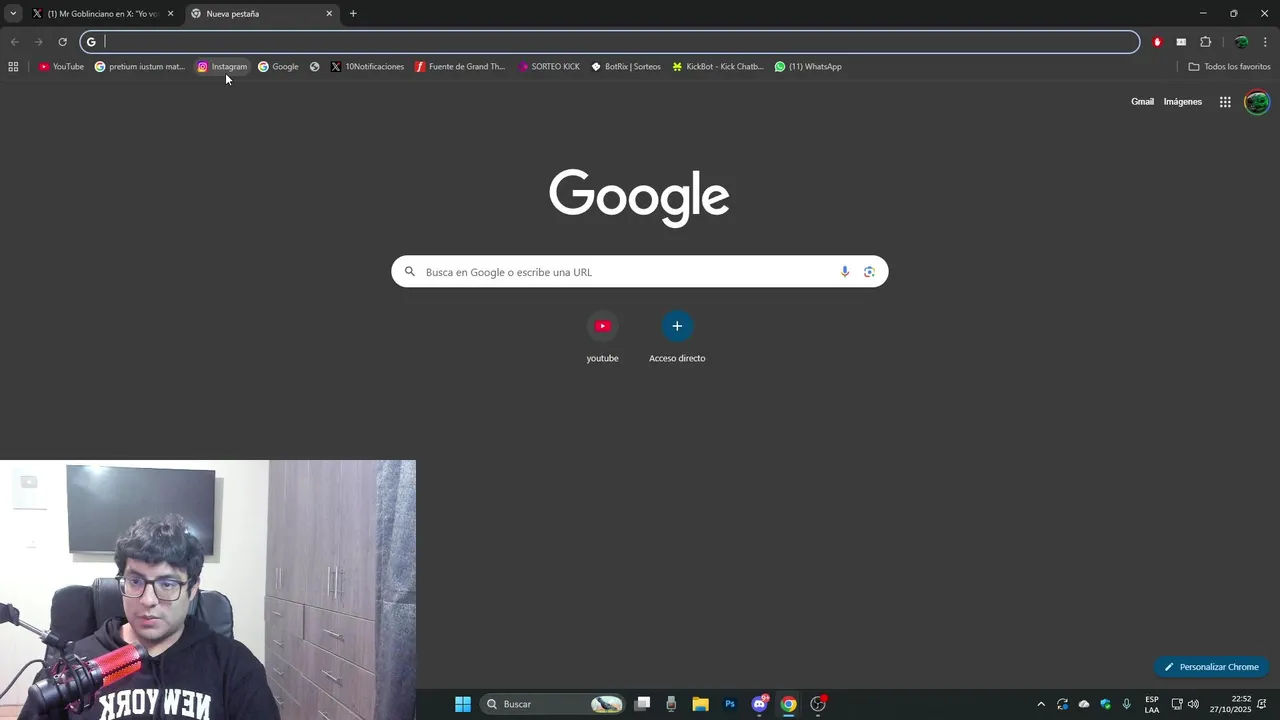Open the Instagram bookmark
Image resolution: width=1280 pixels, height=720 pixels.
point(222,67)
